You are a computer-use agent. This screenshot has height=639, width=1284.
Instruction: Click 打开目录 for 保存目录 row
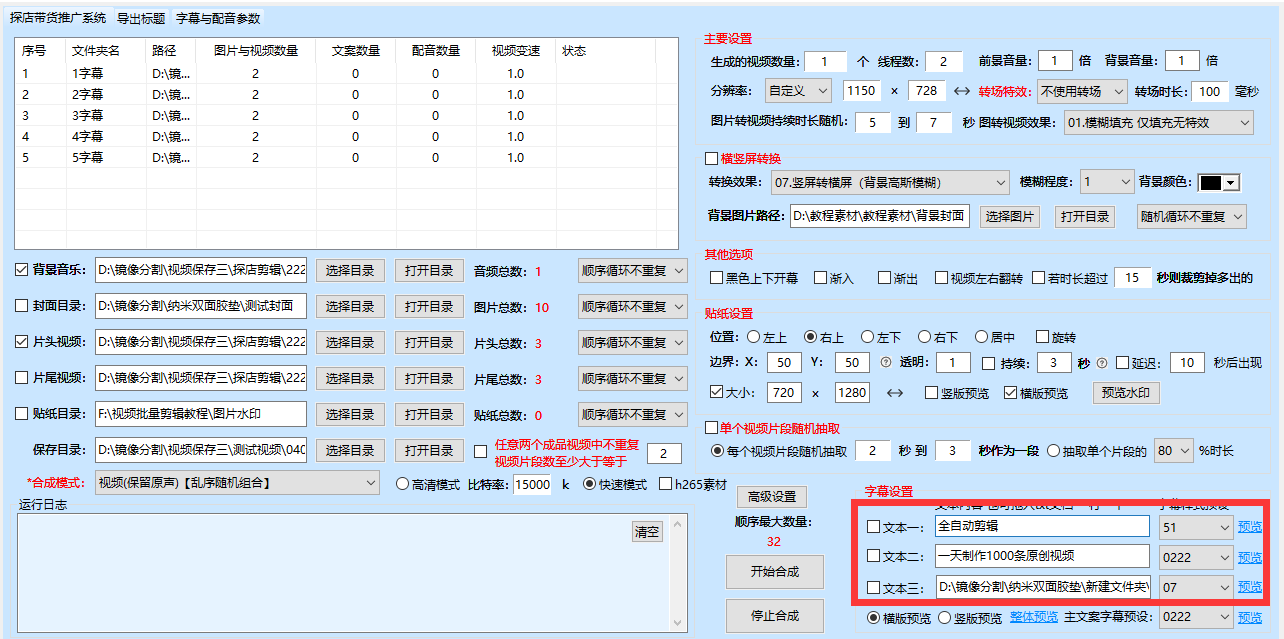tap(429, 450)
